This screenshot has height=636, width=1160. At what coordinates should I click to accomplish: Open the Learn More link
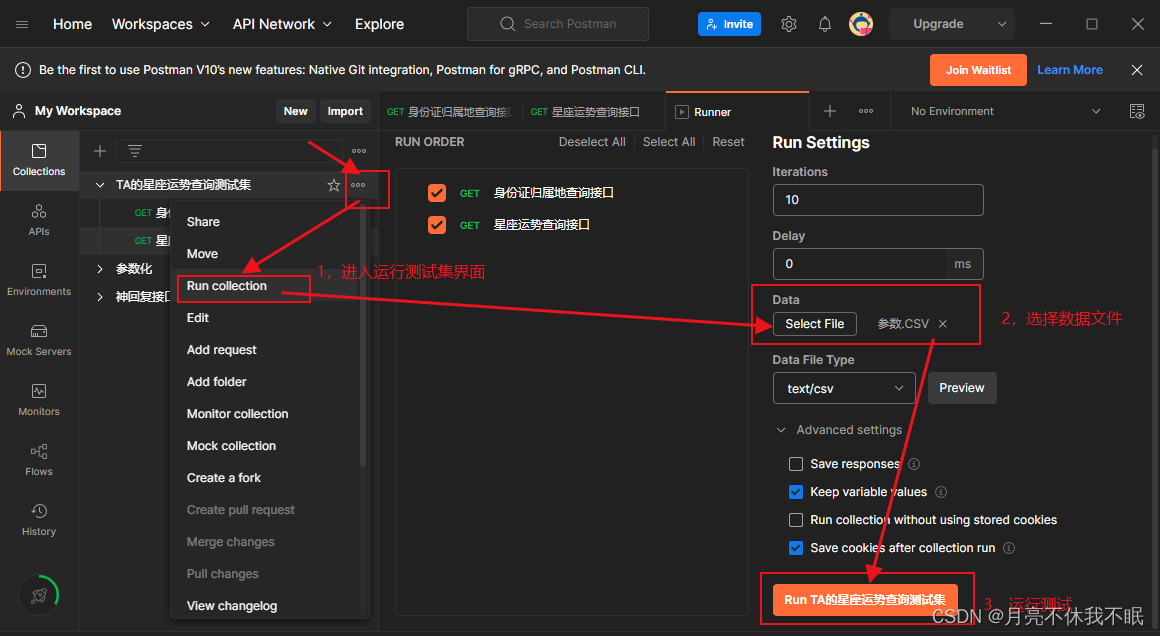coord(1070,70)
